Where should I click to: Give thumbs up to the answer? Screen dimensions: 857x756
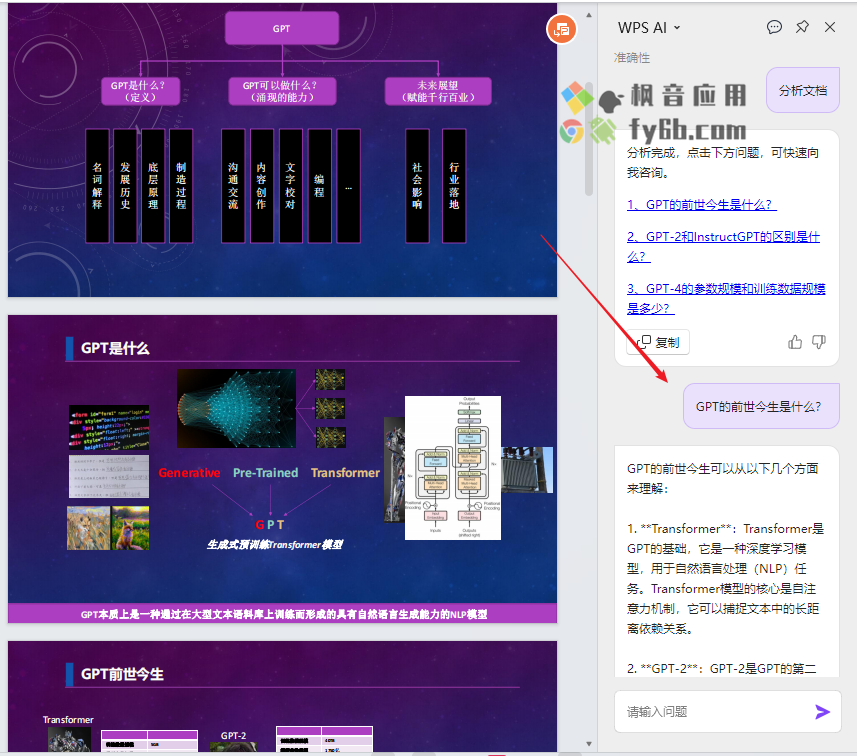pyautogui.click(x=795, y=342)
